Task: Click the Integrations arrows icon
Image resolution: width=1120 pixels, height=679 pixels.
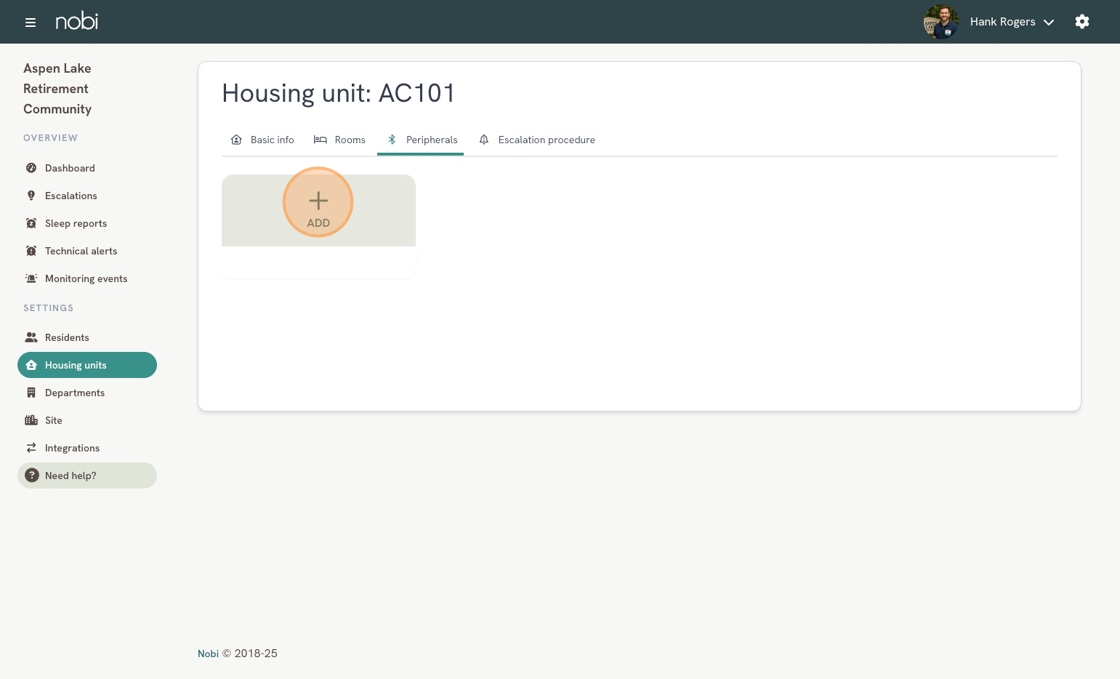Action: [x=31, y=448]
